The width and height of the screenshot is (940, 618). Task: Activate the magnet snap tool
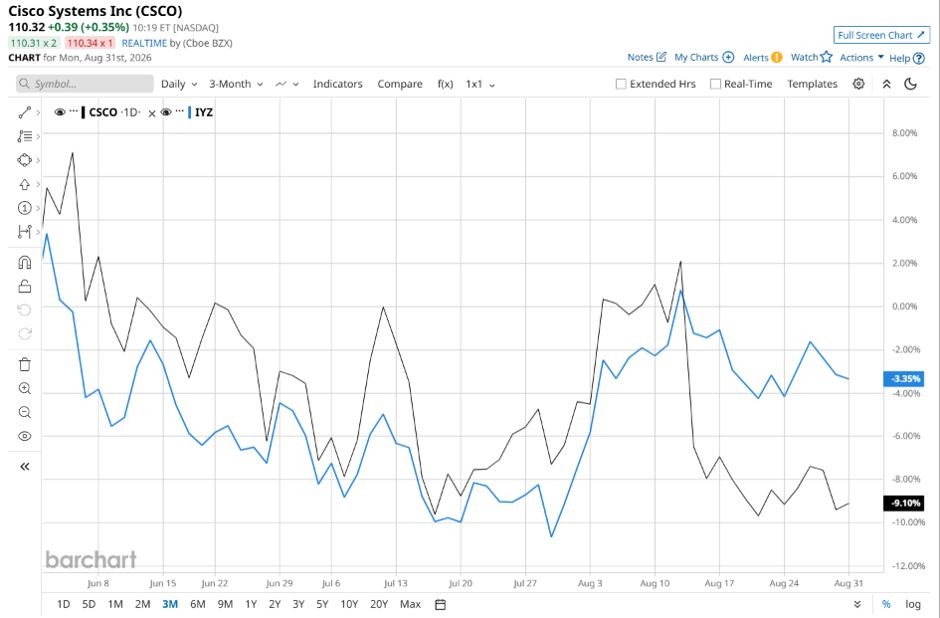tap(25, 262)
